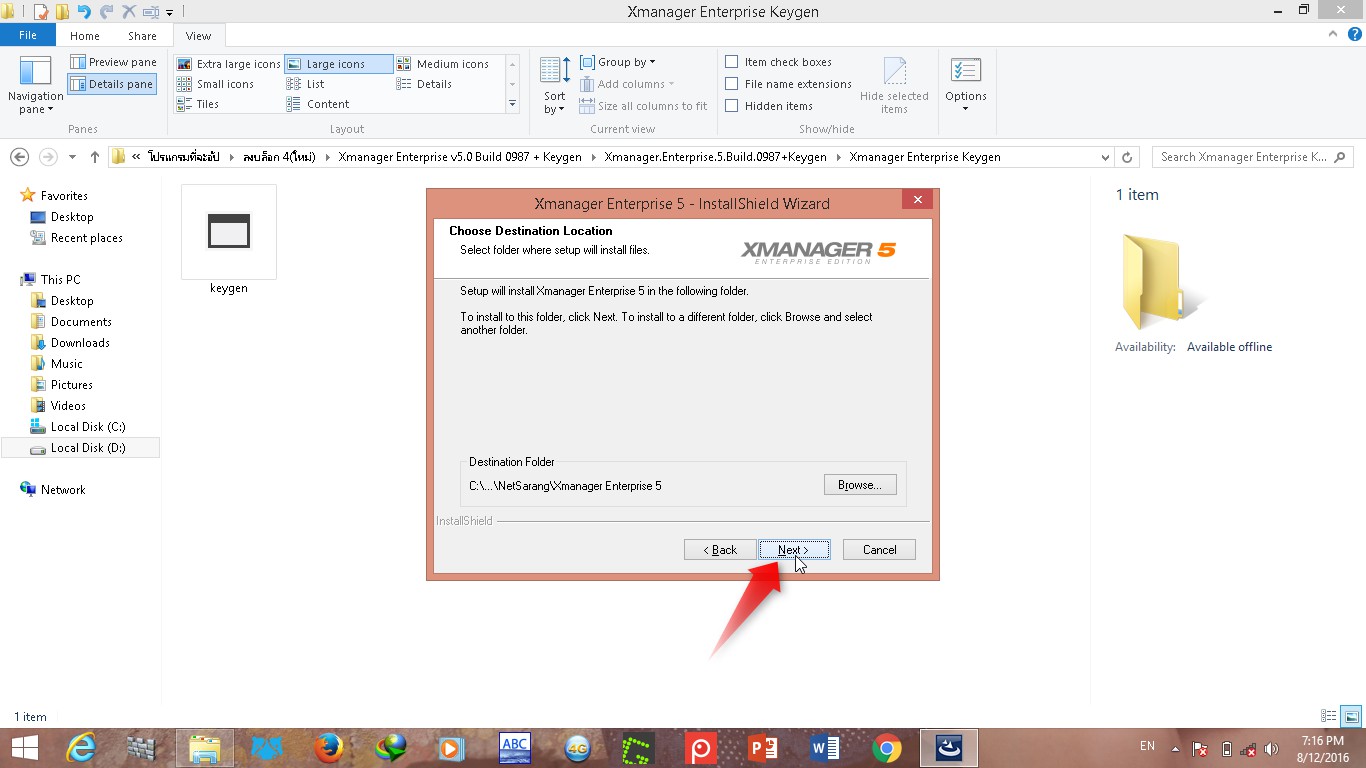Click the Properties icon in quick access toolbar

click(41, 12)
